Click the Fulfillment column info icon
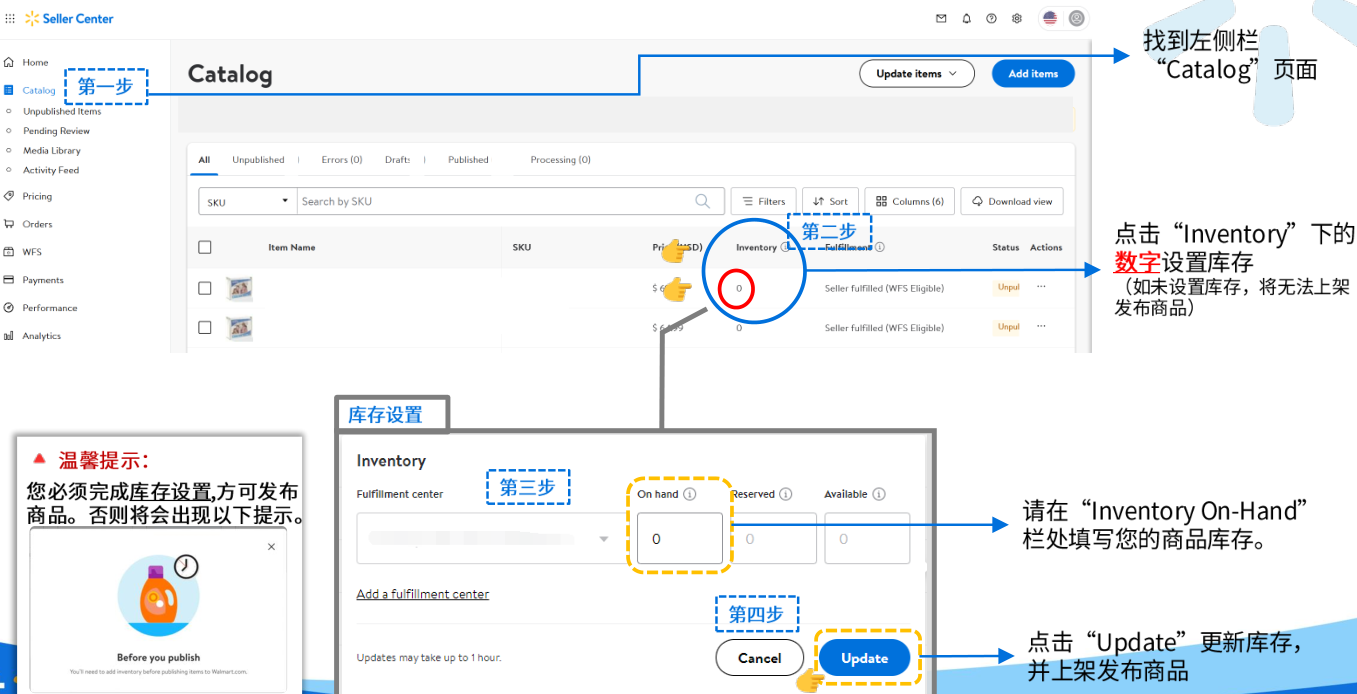Image resolution: width=1357 pixels, height=694 pixels. 880,247
